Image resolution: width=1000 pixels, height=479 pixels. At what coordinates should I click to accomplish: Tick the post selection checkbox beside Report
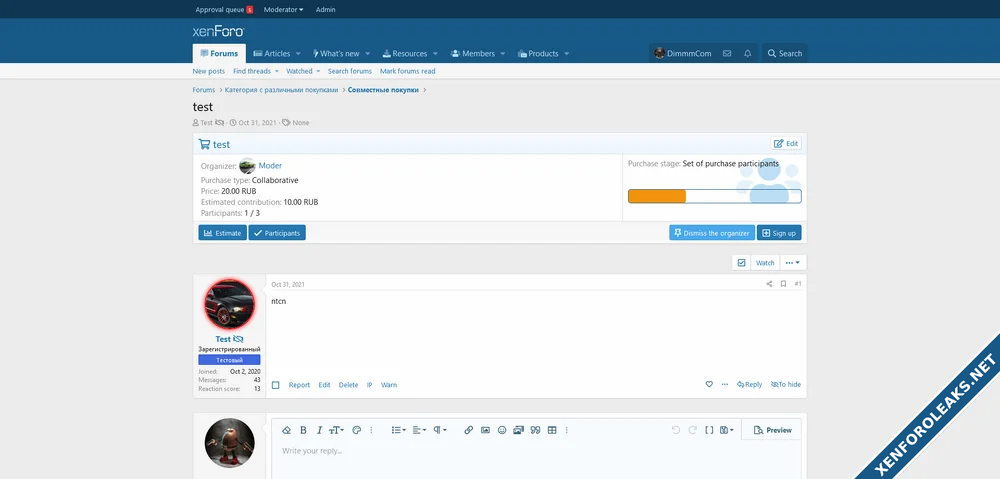point(276,385)
